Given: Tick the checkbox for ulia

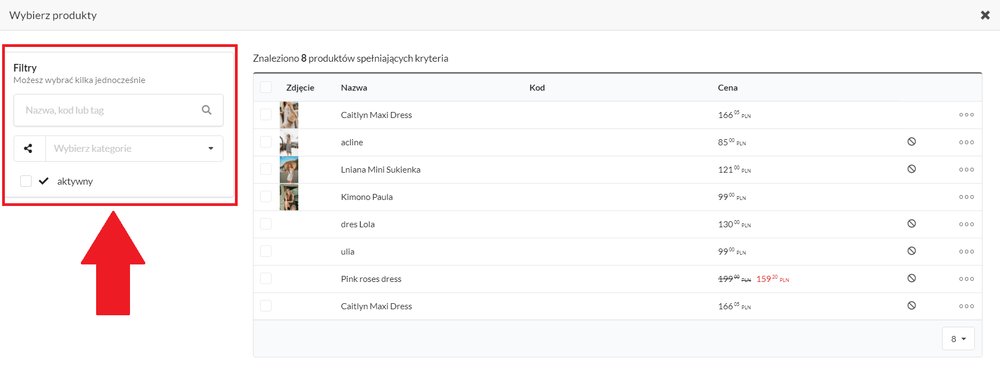Looking at the screenshot, I should [266, 251].
